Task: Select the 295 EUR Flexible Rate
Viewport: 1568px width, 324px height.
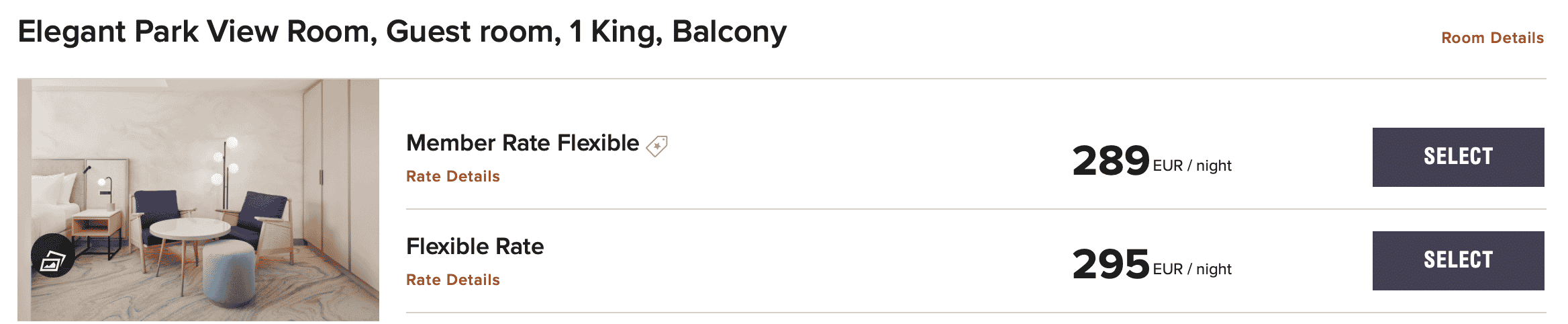Action: pyautogui.click(x=1457, y=261)
